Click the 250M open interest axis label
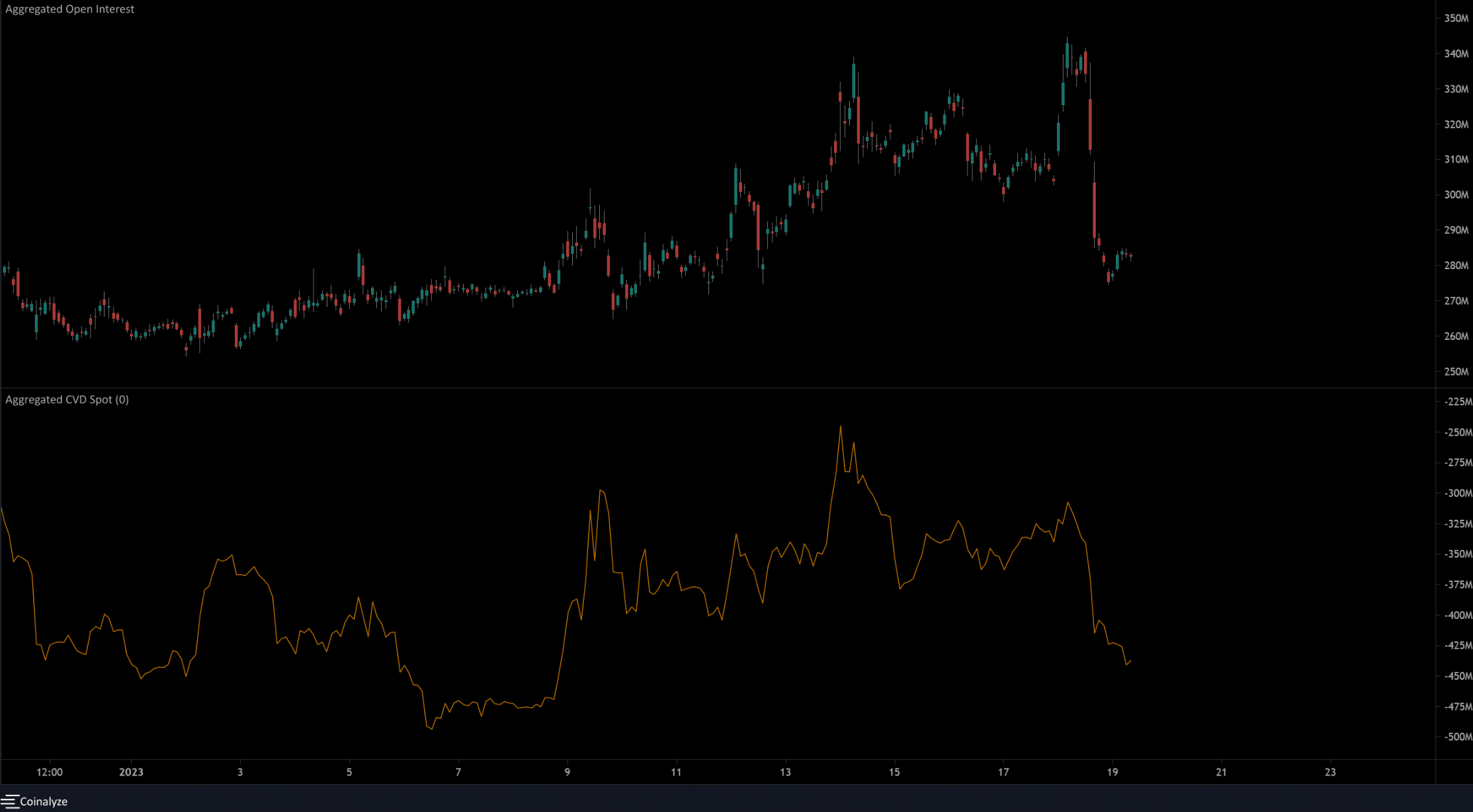 (1456, 372)
